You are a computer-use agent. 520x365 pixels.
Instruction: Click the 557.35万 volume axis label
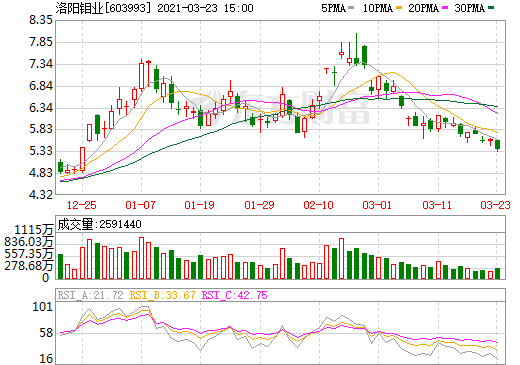(29, 254)
